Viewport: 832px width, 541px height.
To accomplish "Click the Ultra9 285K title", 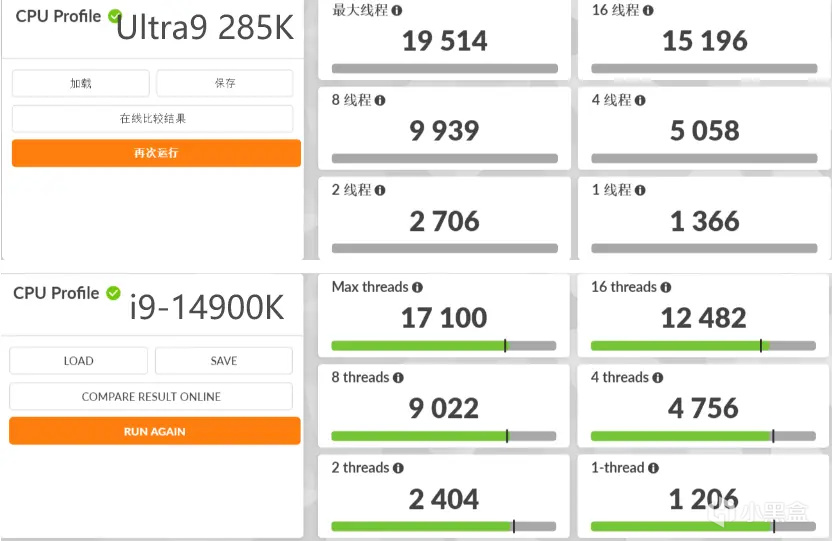I will [205, 28].
